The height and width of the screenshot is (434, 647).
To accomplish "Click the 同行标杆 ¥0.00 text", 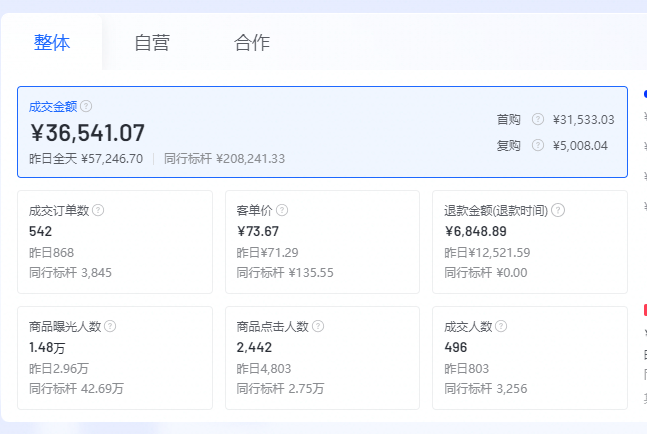I will (x=486, y=273).
